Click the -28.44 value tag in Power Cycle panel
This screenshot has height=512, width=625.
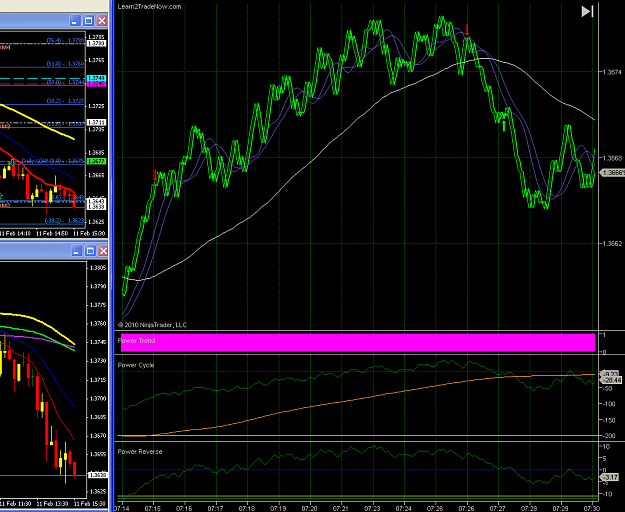(x=613, y=381)
